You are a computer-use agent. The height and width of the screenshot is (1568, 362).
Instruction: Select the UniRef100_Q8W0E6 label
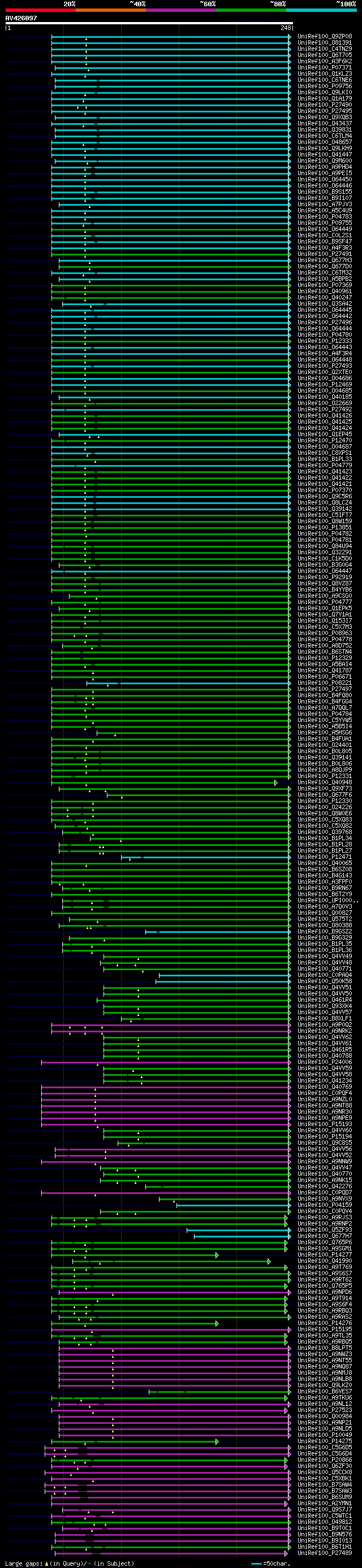pyautogui.click(x=324, y=813)
